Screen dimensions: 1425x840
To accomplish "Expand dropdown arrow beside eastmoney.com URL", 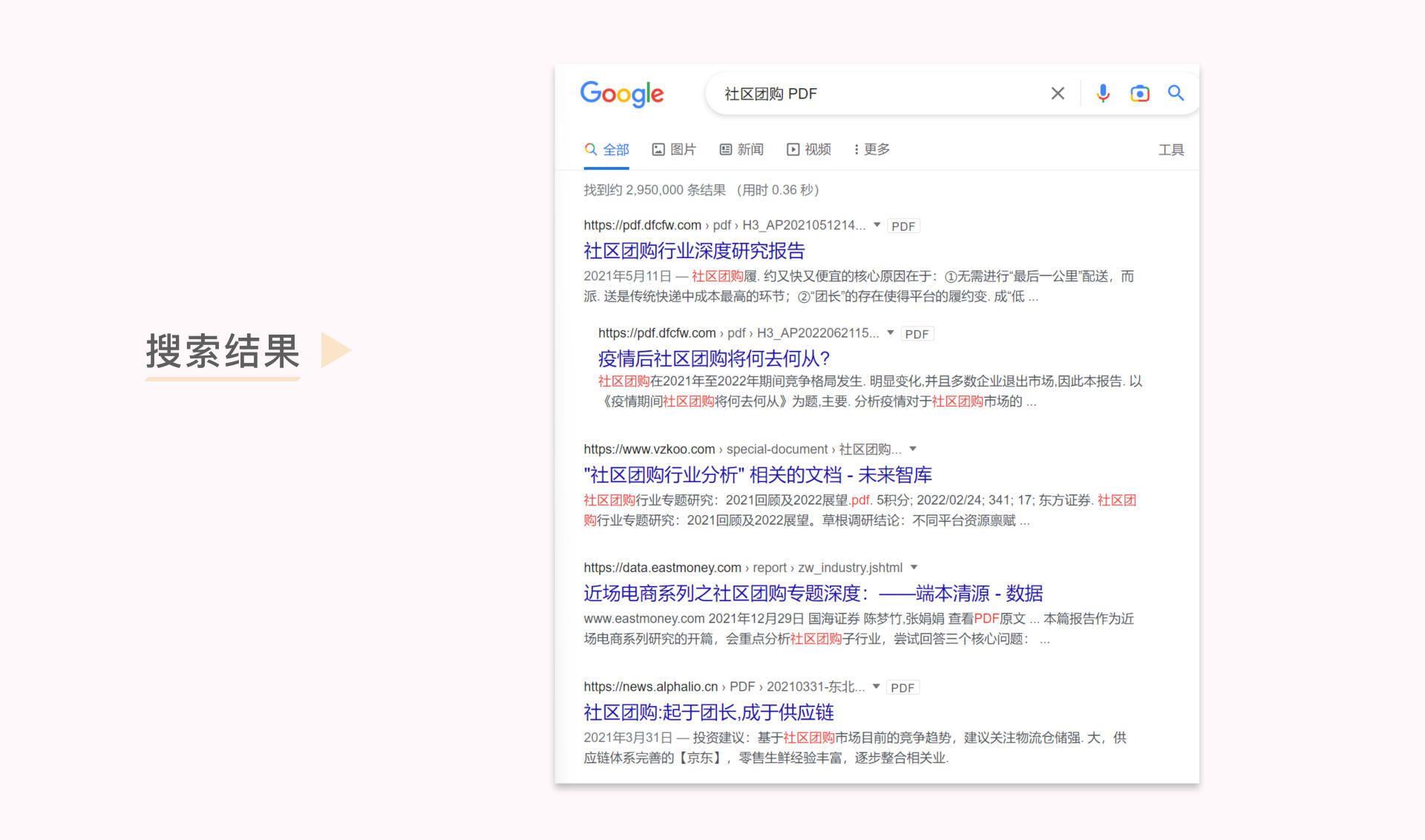I will tap(914, 568).
